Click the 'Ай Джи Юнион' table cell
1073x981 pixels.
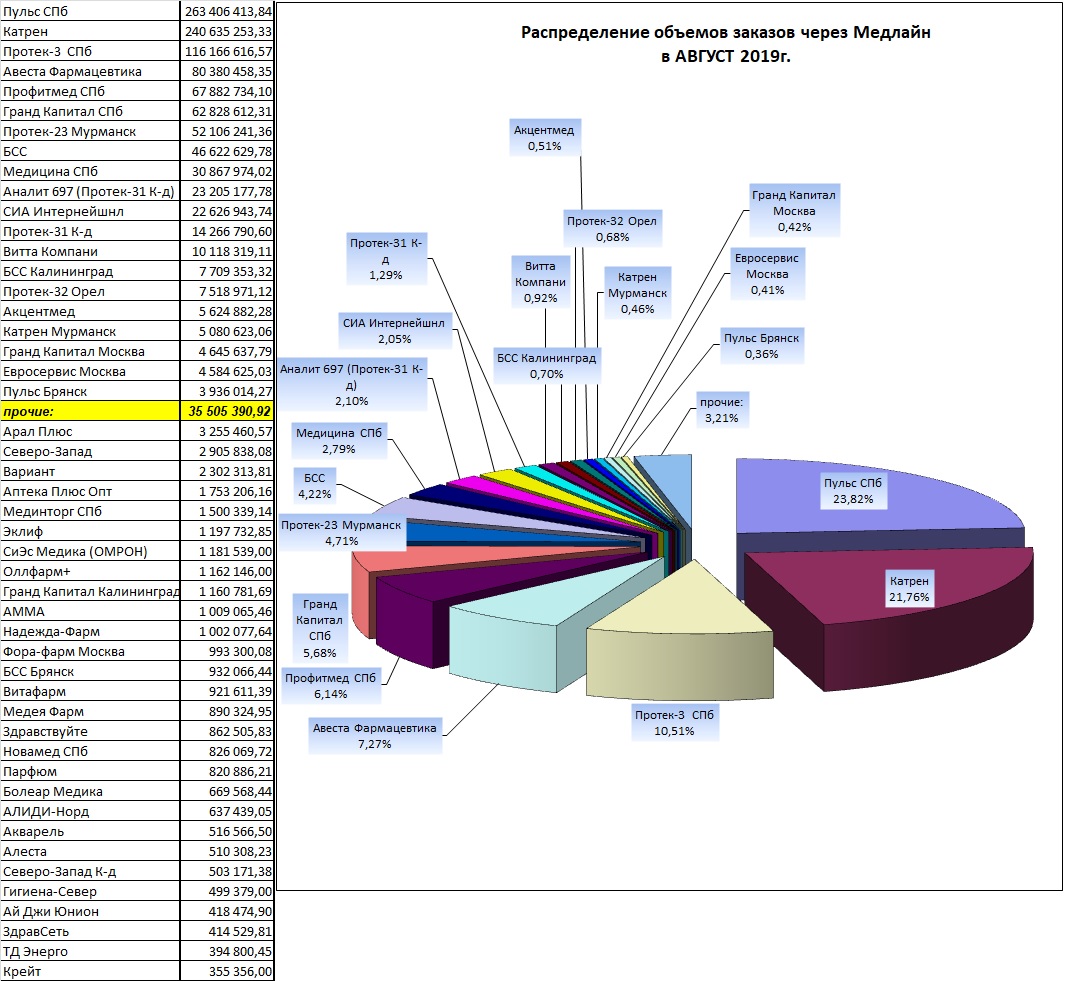click(90, 911)
